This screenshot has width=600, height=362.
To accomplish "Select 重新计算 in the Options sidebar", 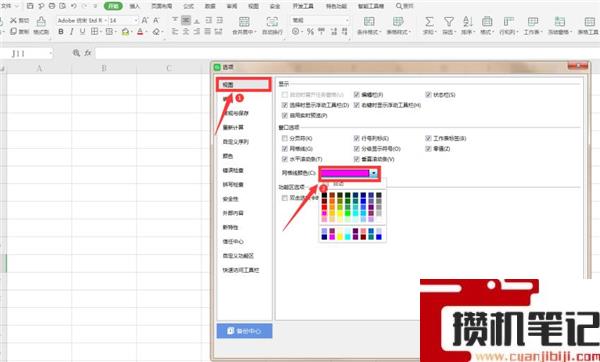I will pyautogui.click(x=233, y=127).
